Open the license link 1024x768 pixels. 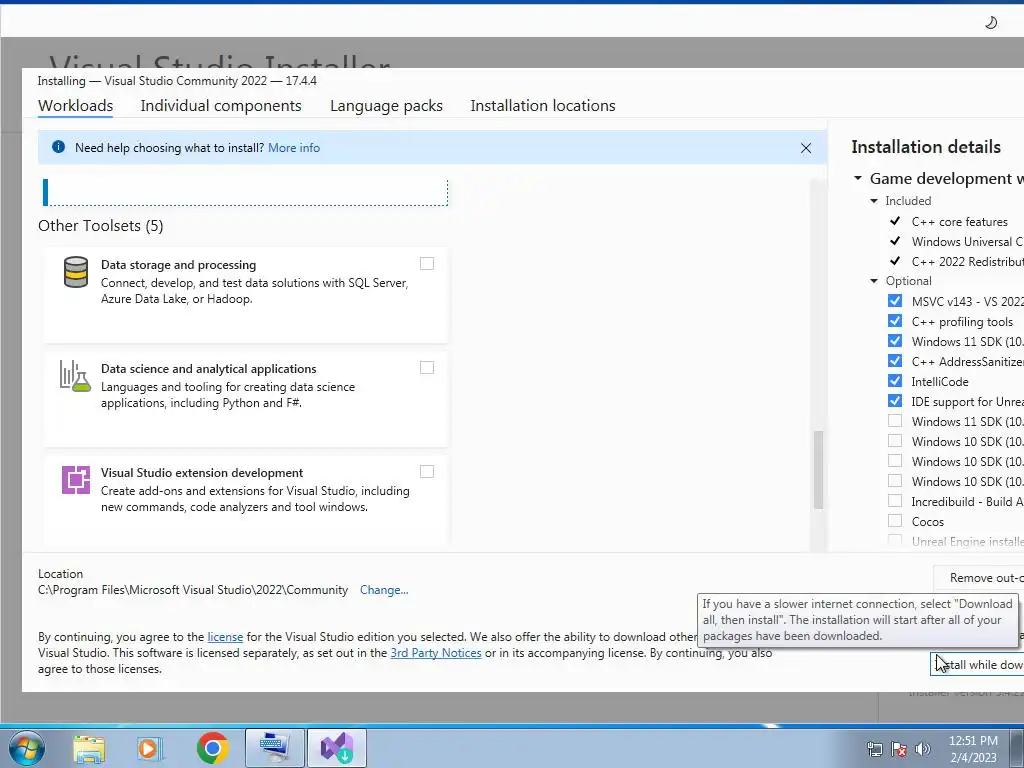[x=225, y=637]
